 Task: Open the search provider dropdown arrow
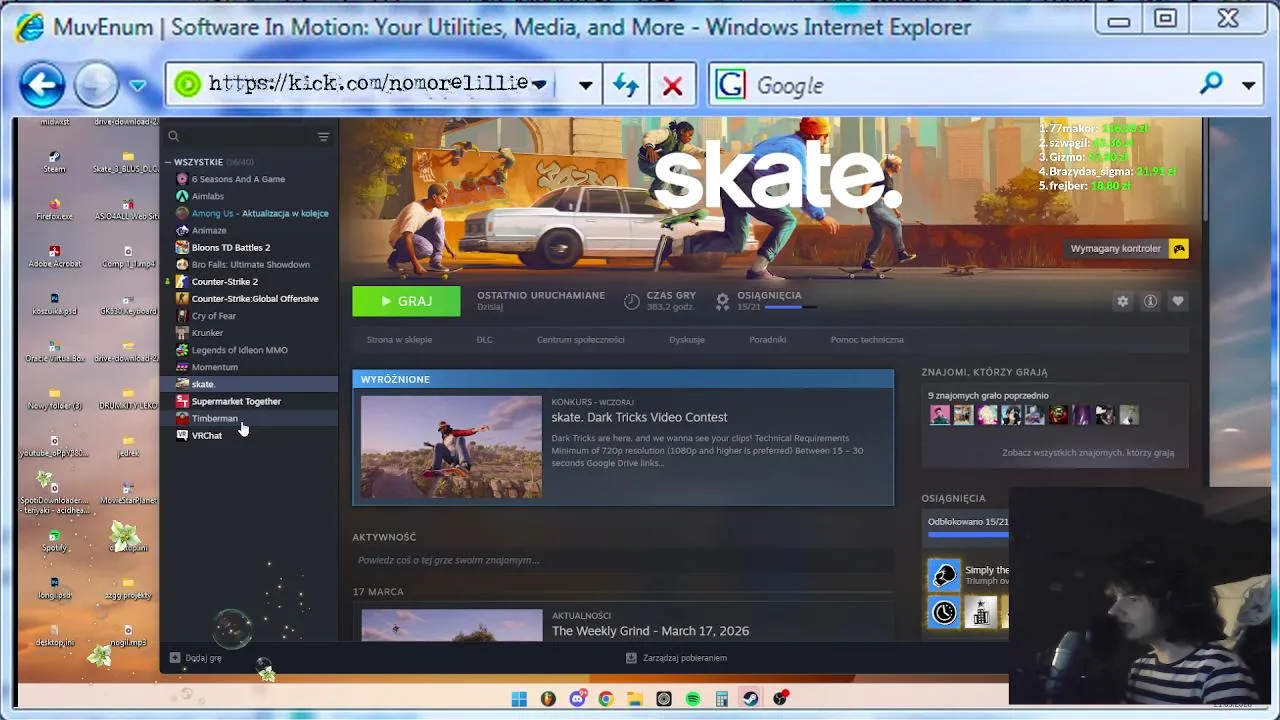(1248, 86)
